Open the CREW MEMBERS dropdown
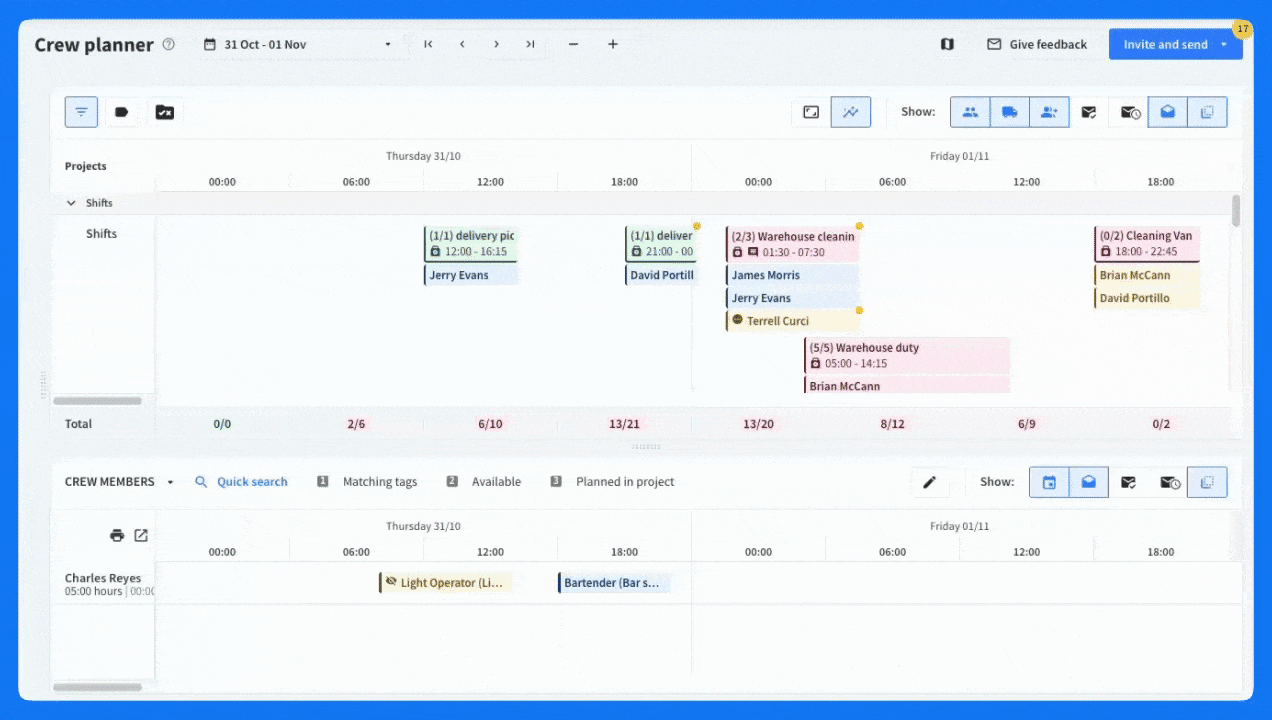The height and width of the screenshot is (720, 1272). click(120, 482)
